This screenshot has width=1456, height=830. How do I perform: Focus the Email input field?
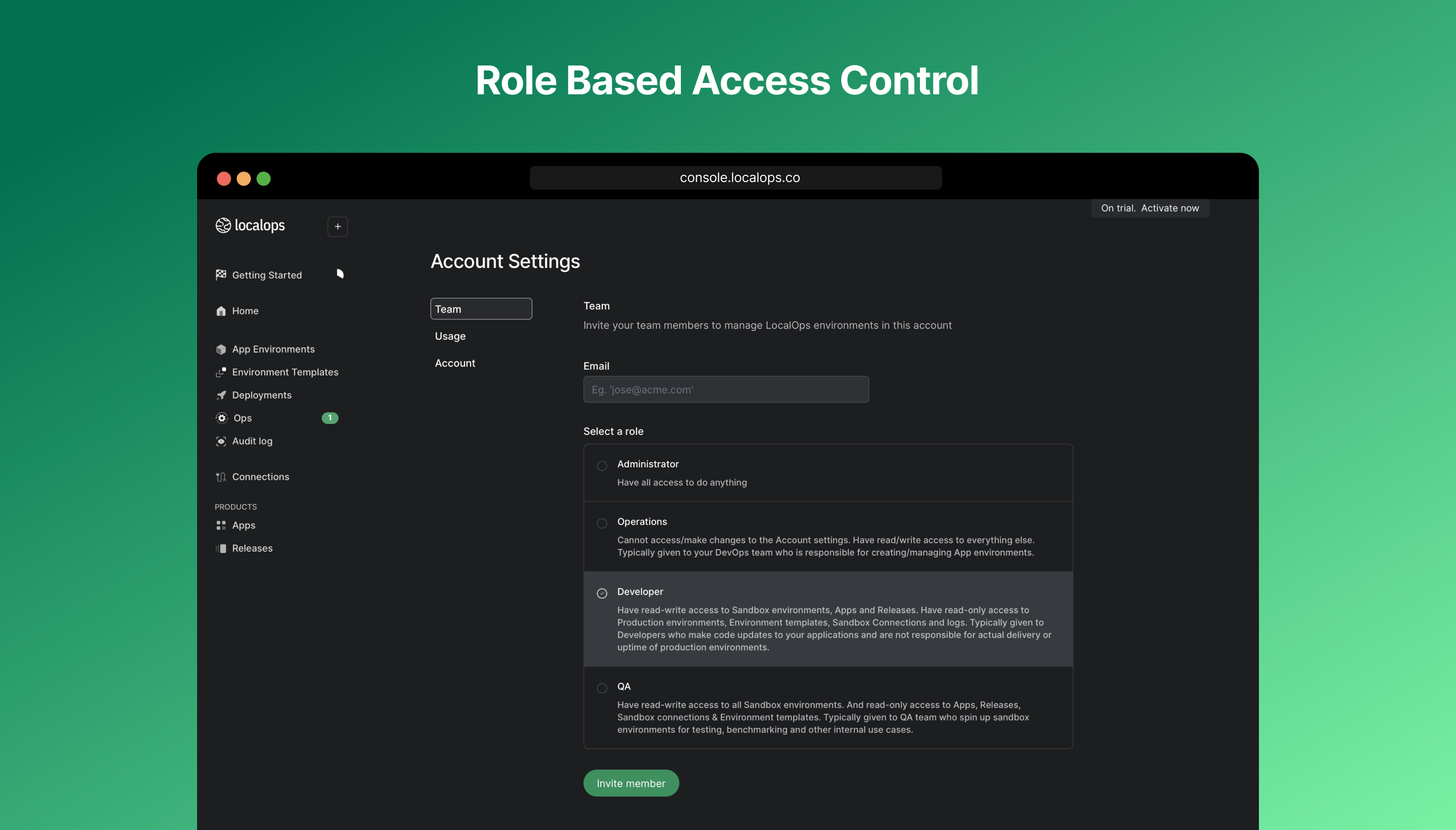pyautogui.click(x=726, y=390)
